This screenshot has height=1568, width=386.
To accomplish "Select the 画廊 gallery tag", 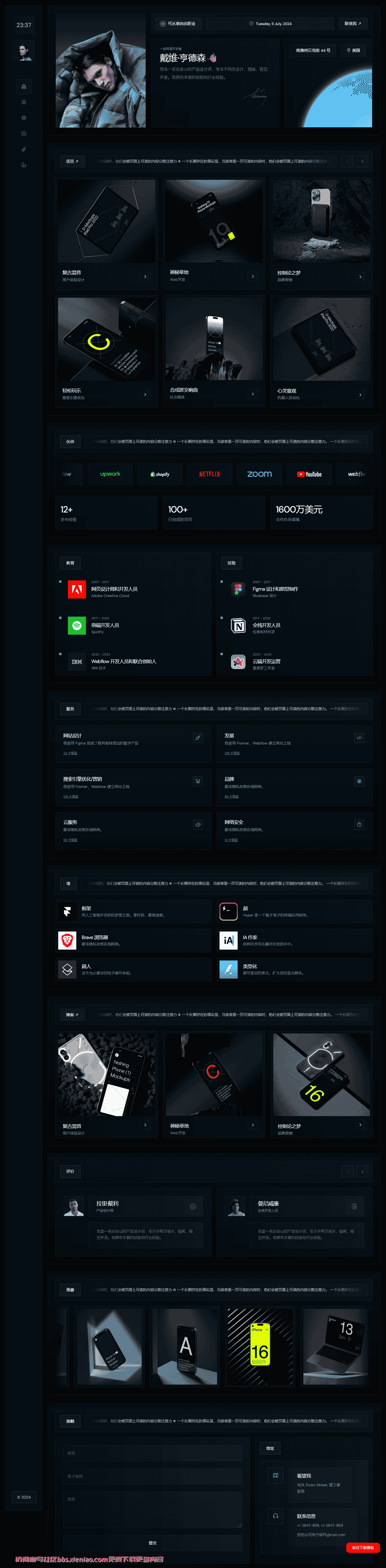I will coord(70,1290).
